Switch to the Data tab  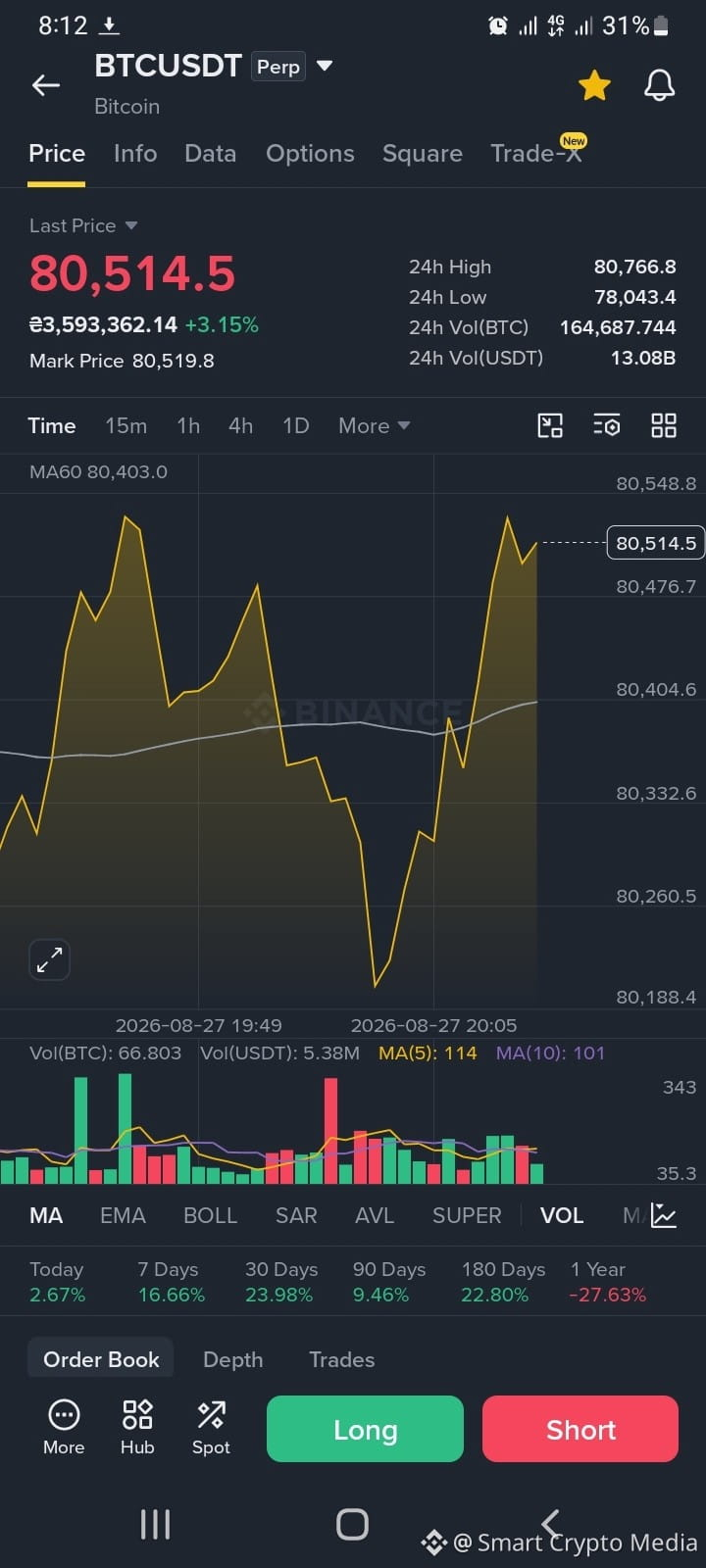click(x=211, y=154)
